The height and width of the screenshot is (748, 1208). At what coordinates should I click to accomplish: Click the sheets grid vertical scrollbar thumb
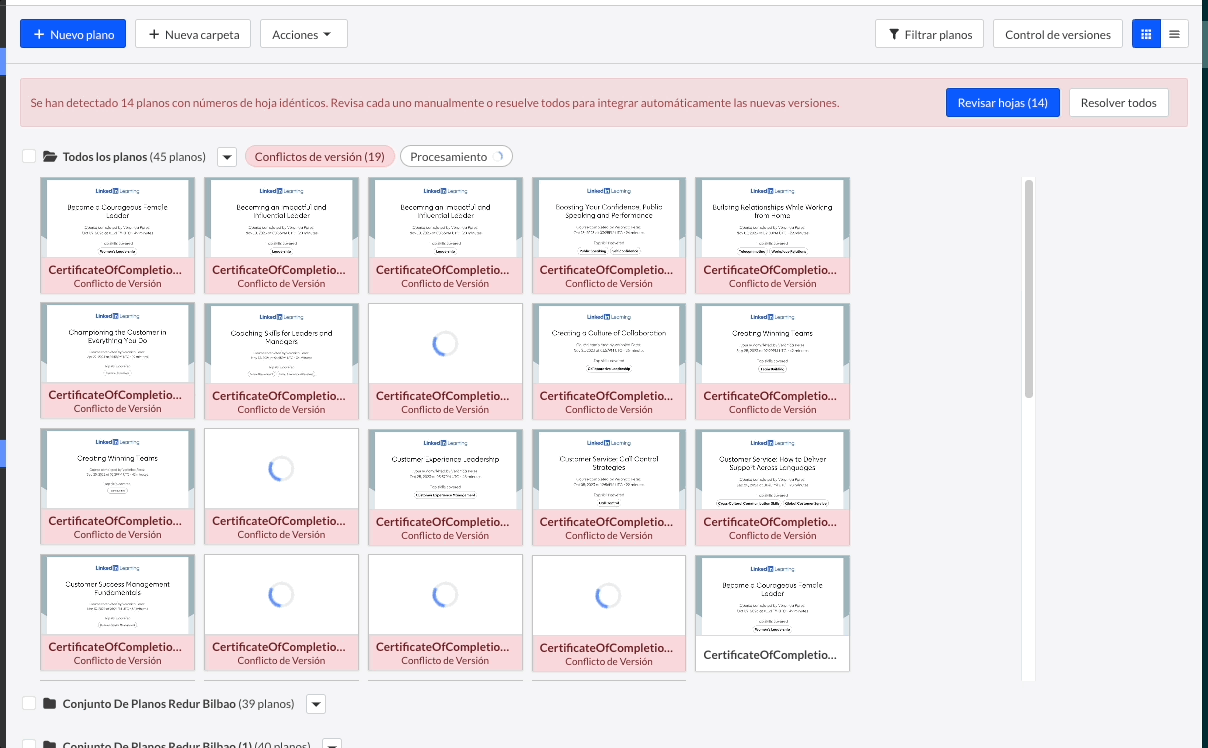1028,288
